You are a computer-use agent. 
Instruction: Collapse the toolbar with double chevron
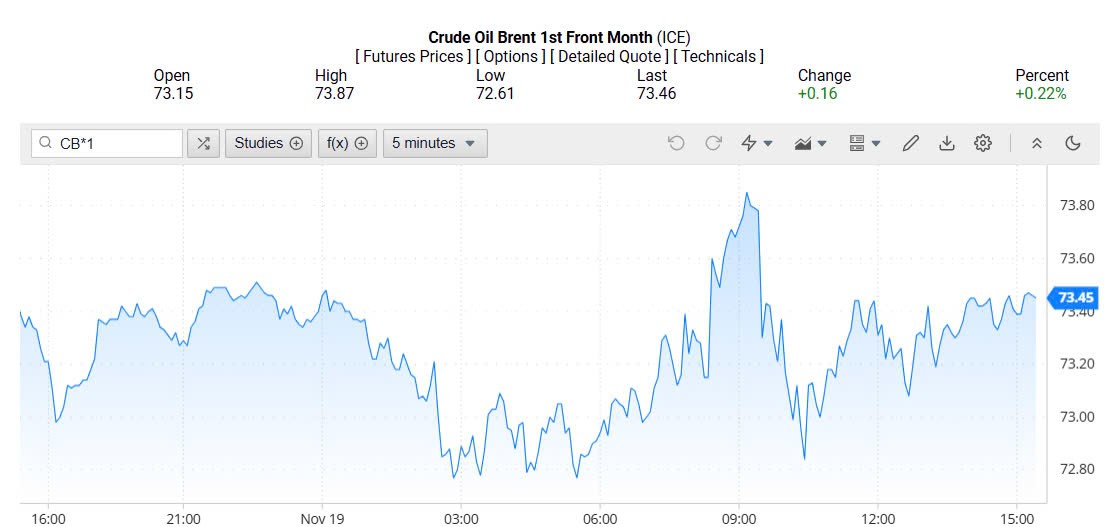tap(1037, 143)
